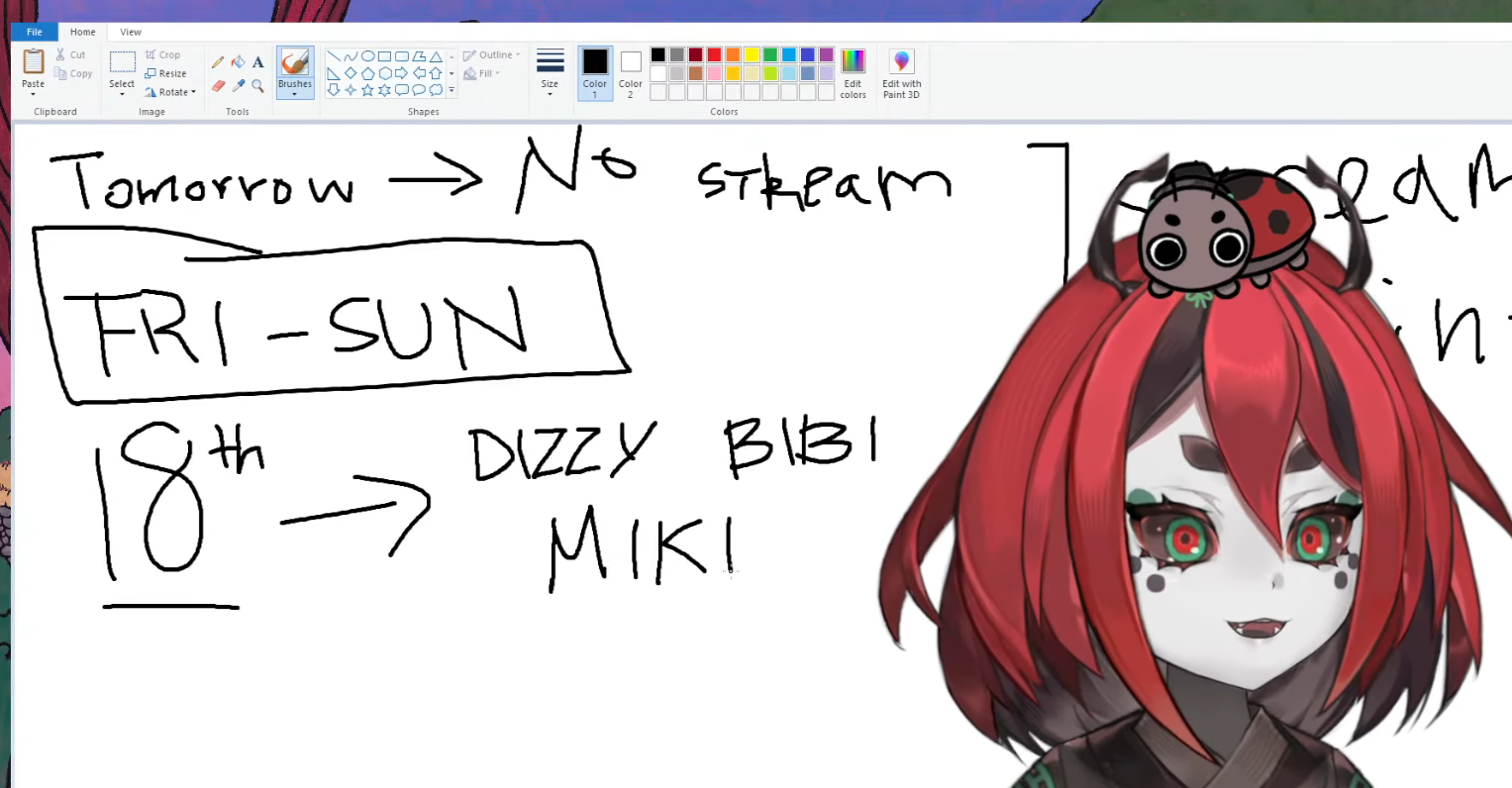Choose the Left arrow shape
This screenshot has height=788, width=1512.
point(419,73)
